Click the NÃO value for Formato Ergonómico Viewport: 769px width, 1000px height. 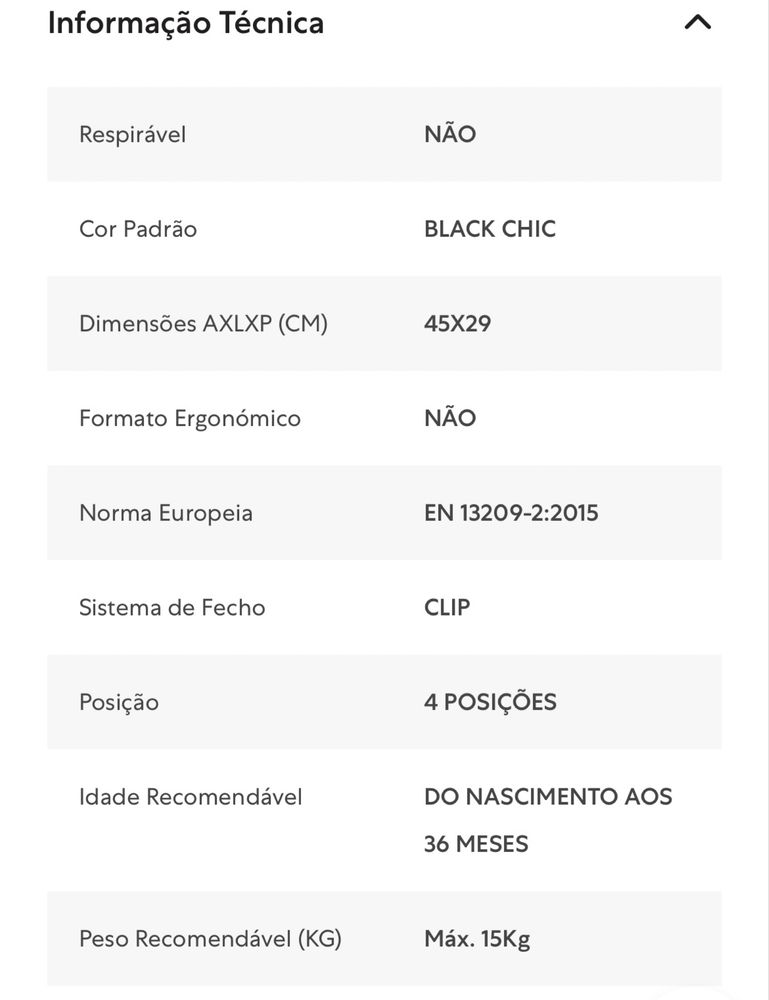coord(450,418)
